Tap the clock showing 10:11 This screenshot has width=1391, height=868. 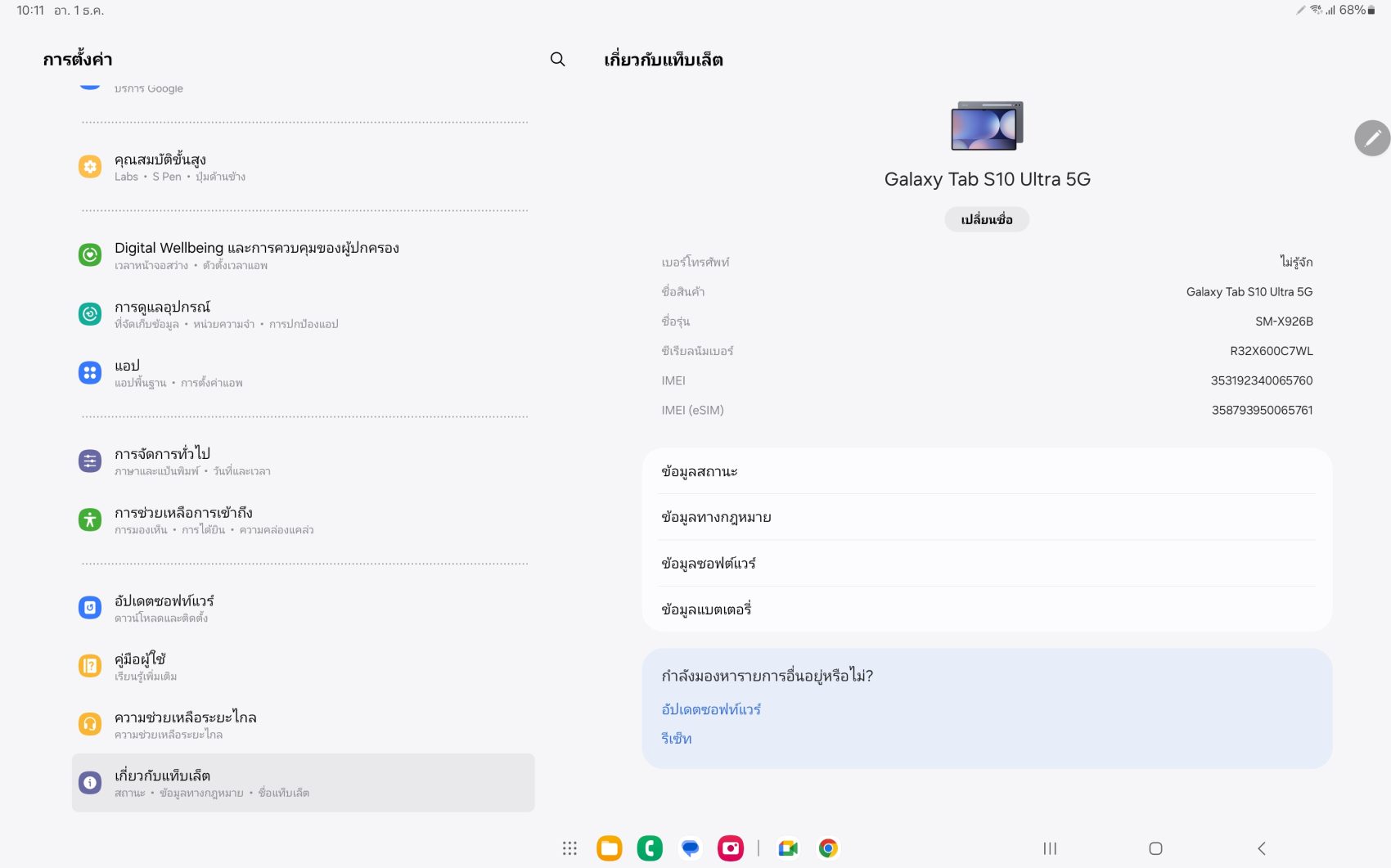[x=30, y=11]
